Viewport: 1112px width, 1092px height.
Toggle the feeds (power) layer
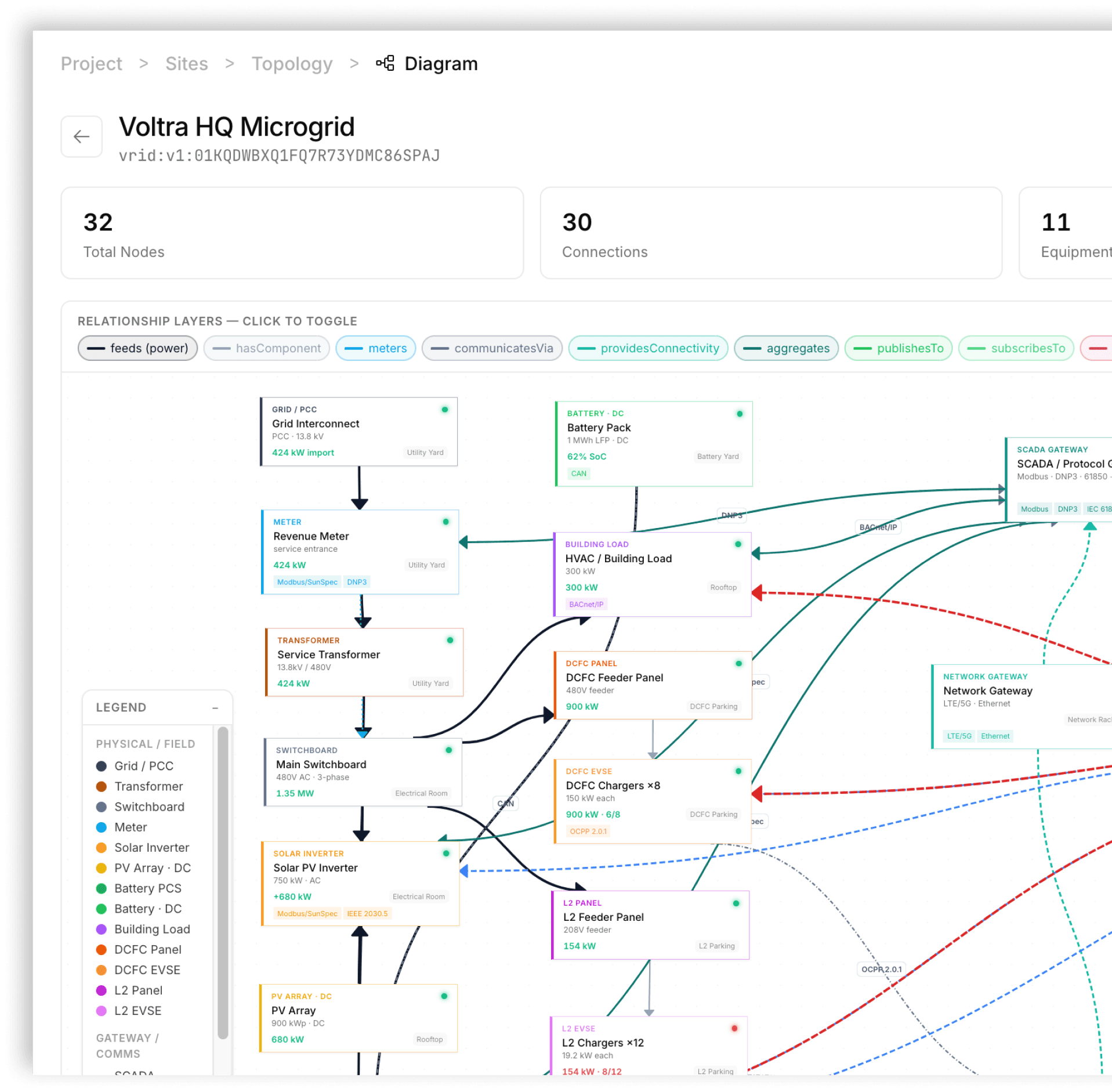tap(138, 348)
